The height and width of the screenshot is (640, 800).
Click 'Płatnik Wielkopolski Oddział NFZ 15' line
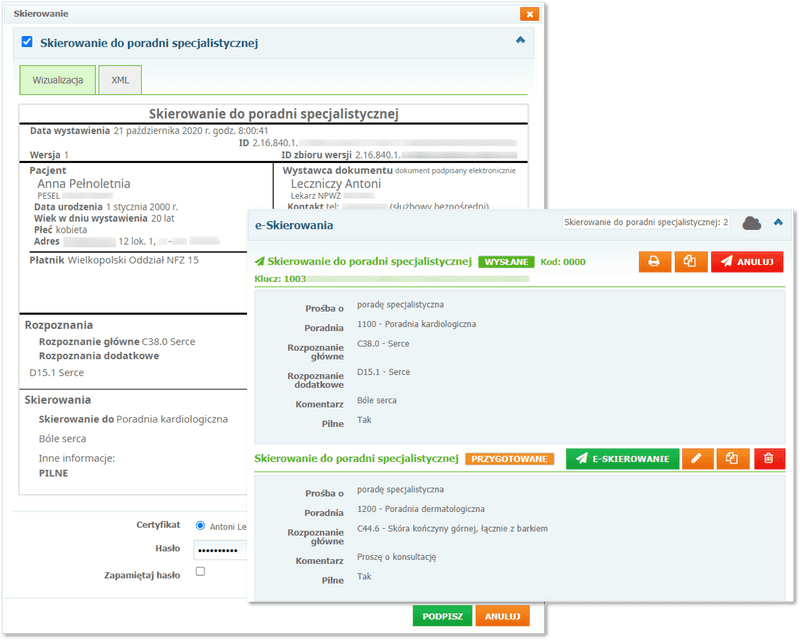114,260
